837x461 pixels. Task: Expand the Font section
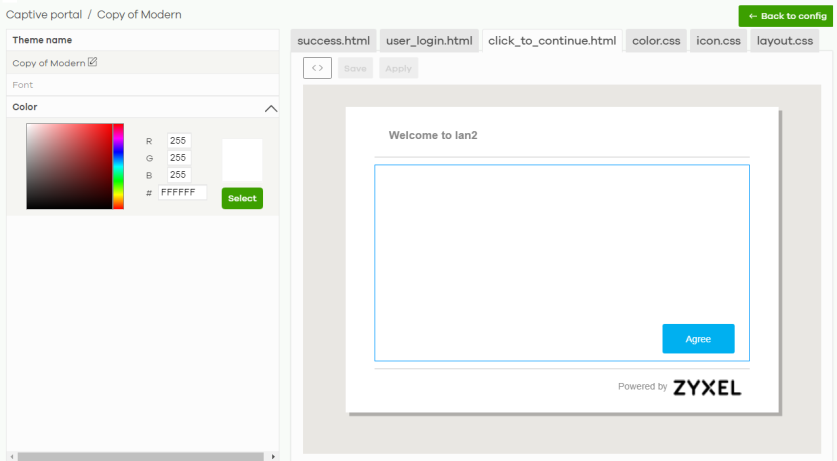coord(23,85)
